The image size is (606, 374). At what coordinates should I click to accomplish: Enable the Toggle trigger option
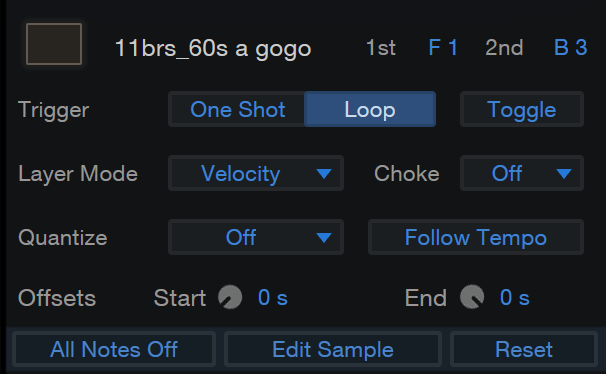click(522, 109)
